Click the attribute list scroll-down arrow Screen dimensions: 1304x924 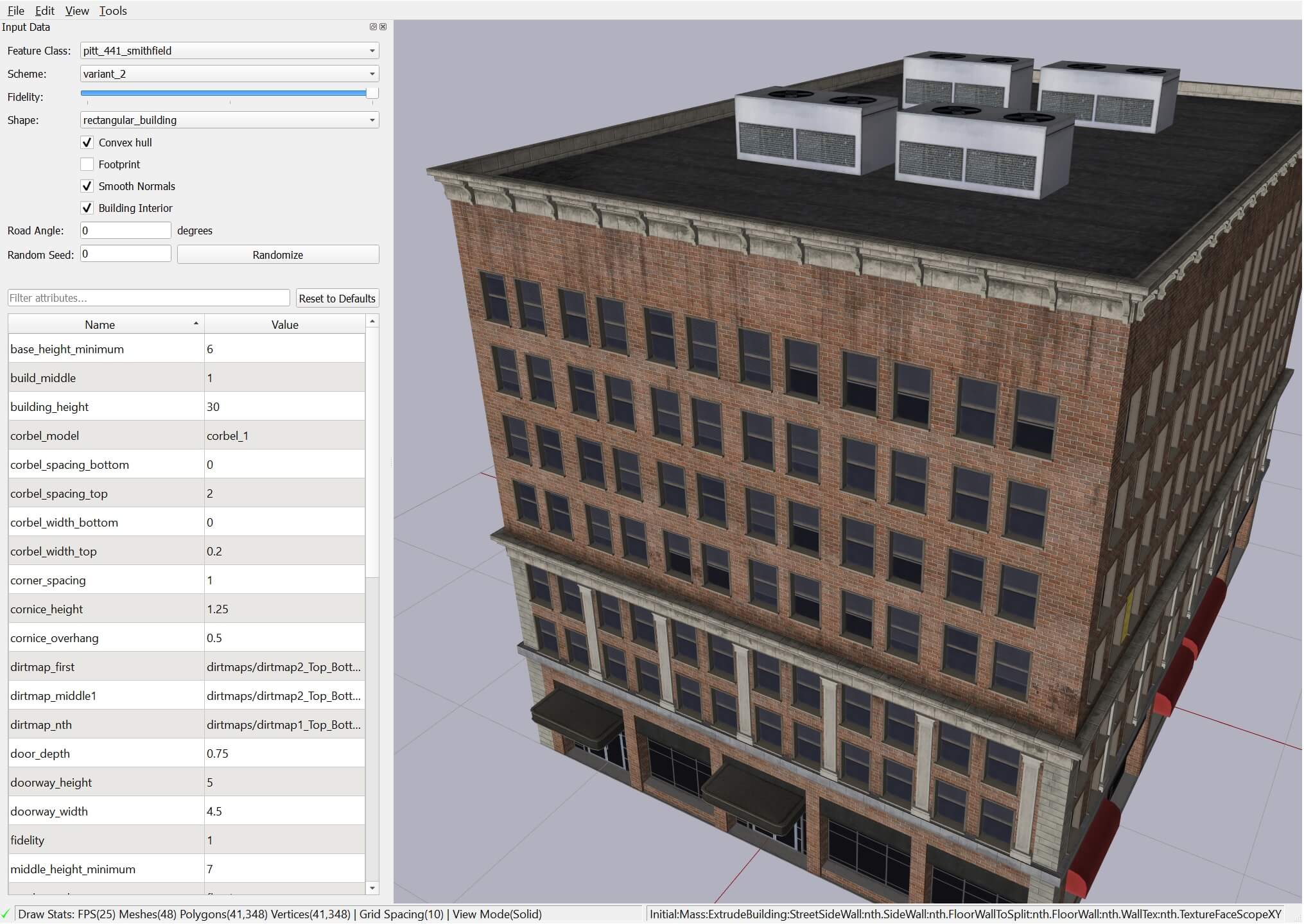coord(372,888)
